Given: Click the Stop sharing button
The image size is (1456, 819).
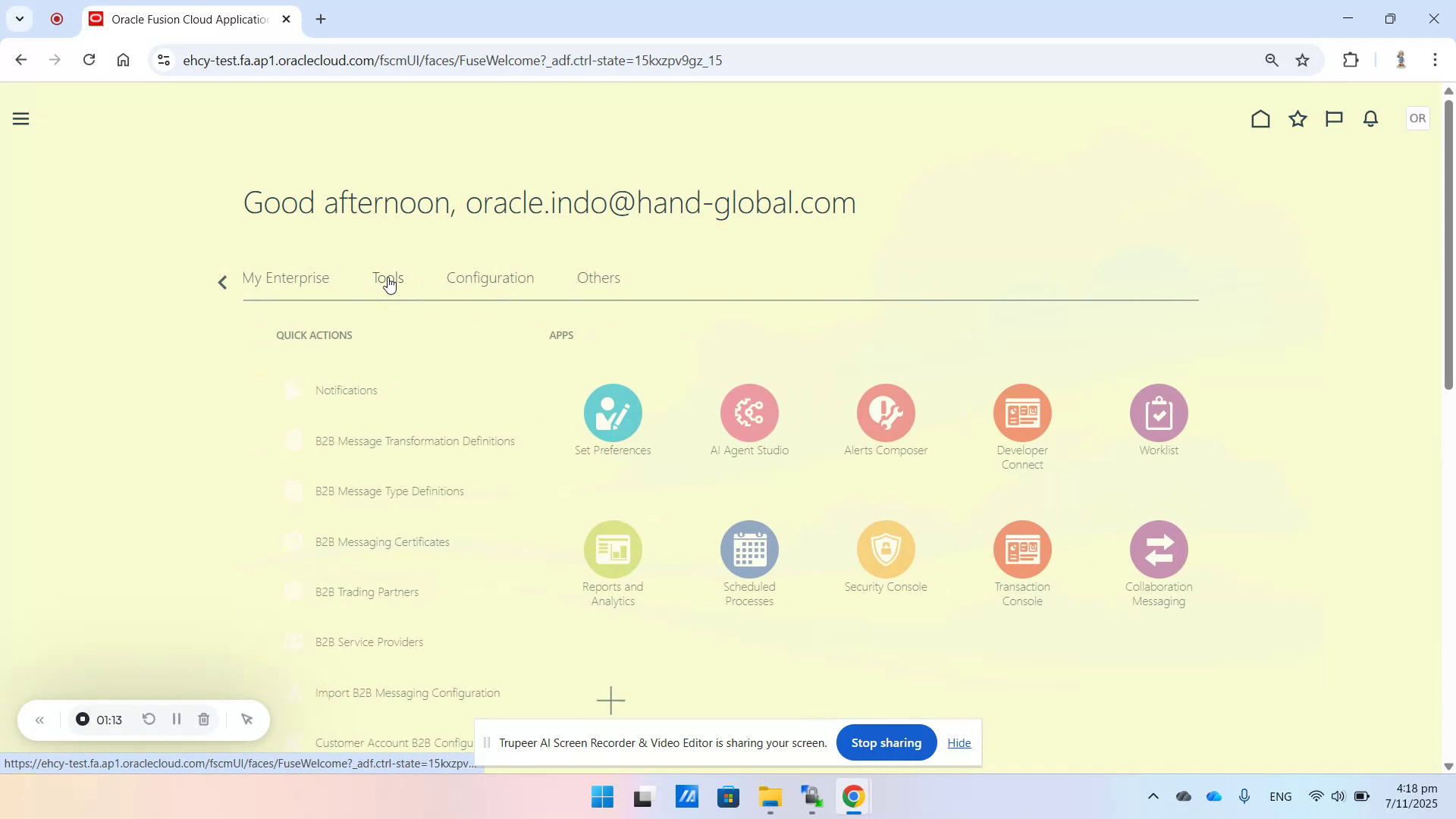Looking at the screenshot, I should pyautogui.click(x=886, y=742).
